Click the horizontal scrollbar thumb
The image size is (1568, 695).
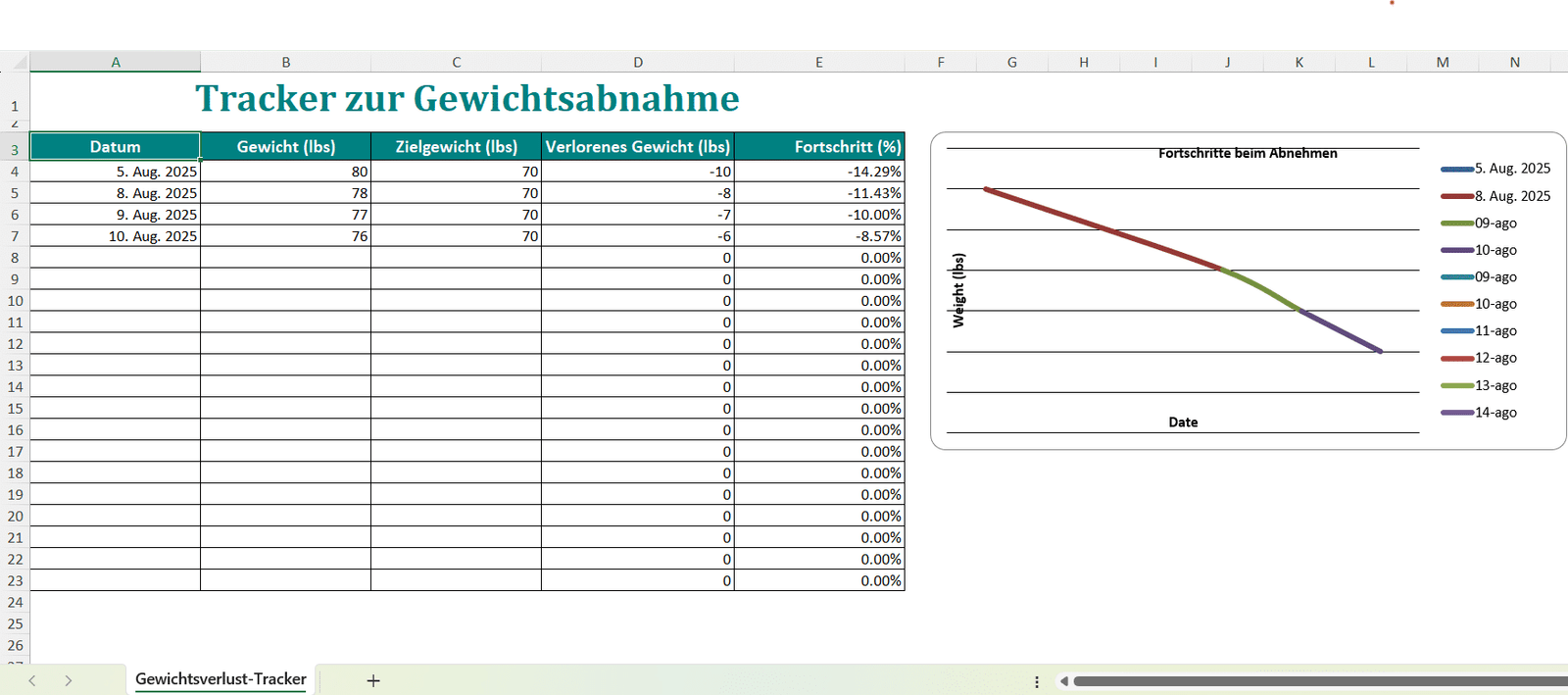(x=1320, y=681)
